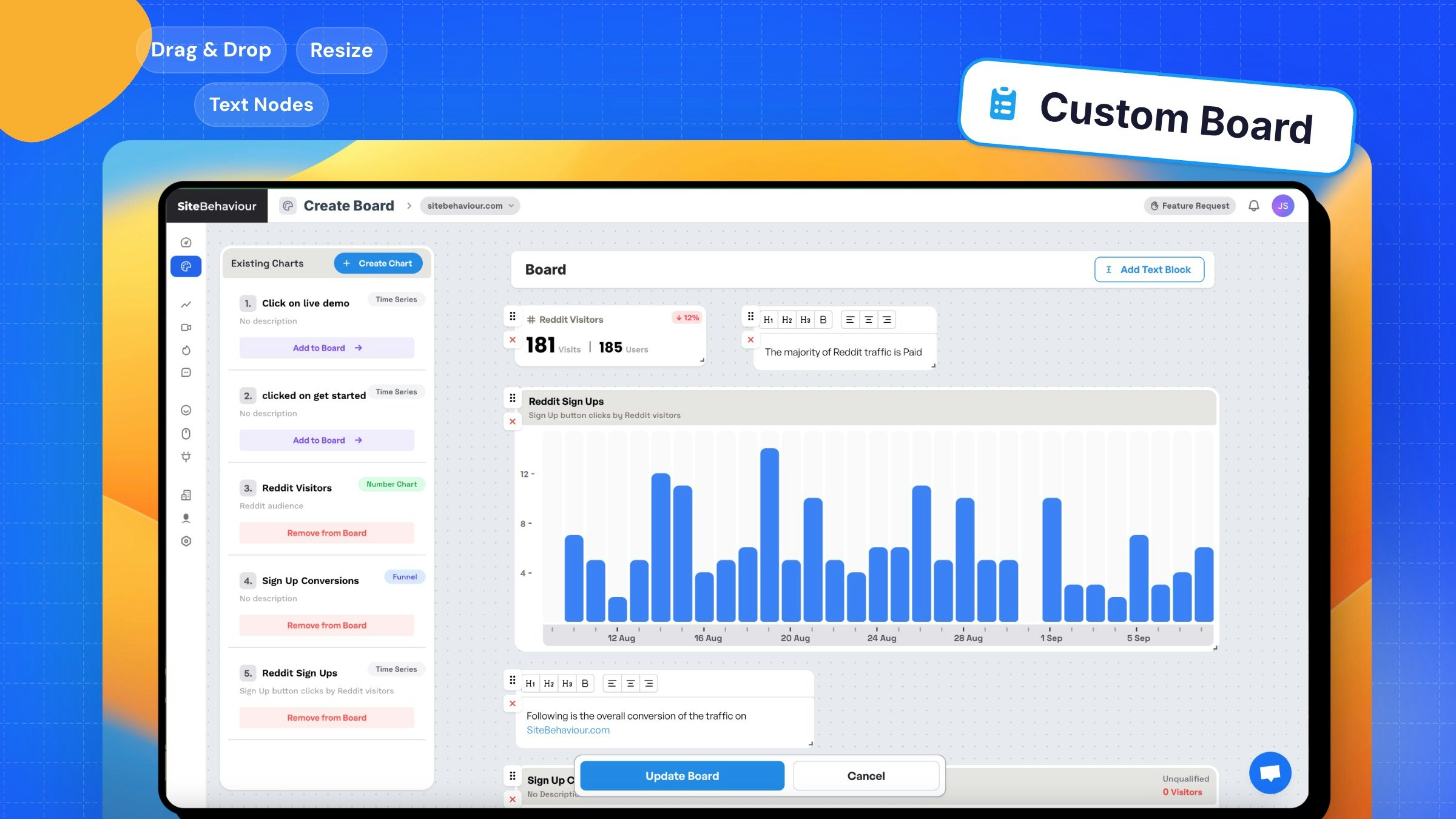Toggle bold in overall conversion text block
The width and height of the screenshot is (1456, 819).
585,684
